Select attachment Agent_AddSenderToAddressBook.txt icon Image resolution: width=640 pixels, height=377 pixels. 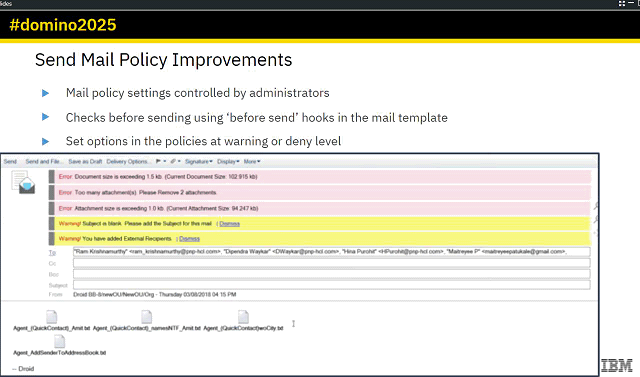click(x=60, y=342)
